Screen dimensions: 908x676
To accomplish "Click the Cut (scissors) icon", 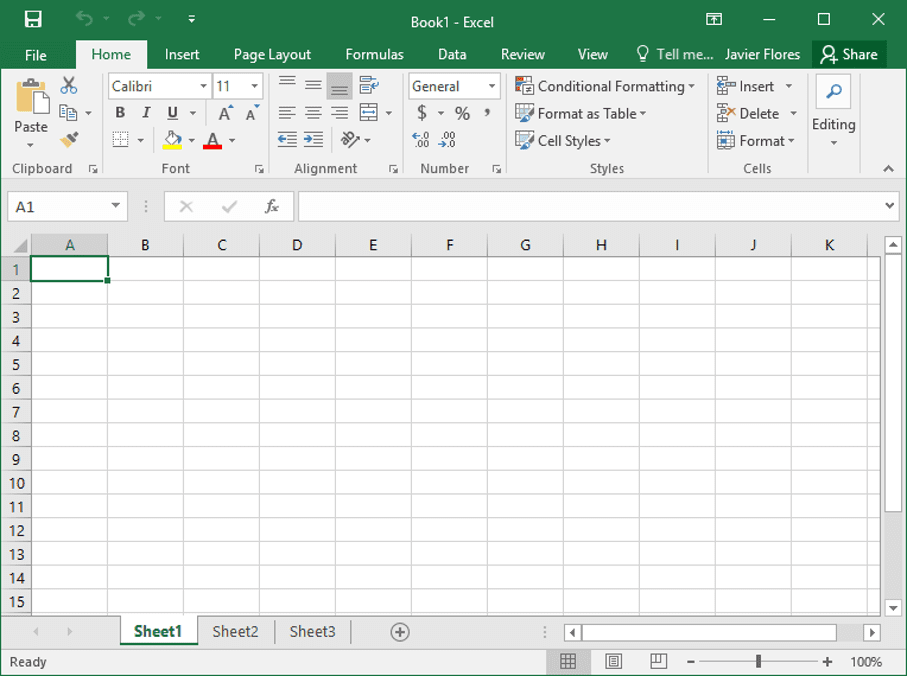I will tap(67, 83).
